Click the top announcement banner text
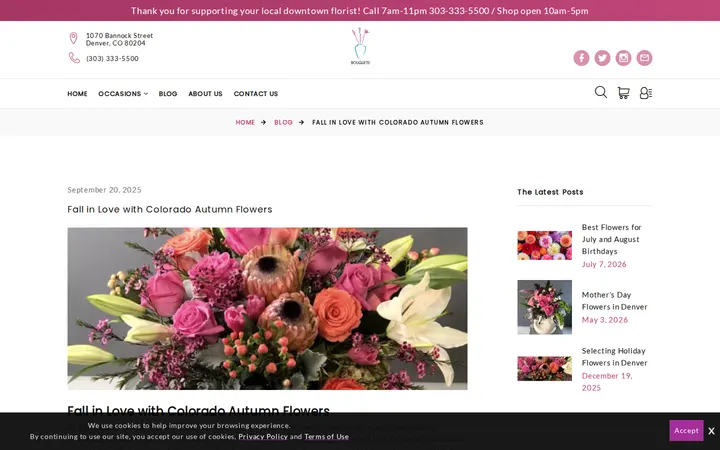This screenshot has height=450, width=720. 360,11
